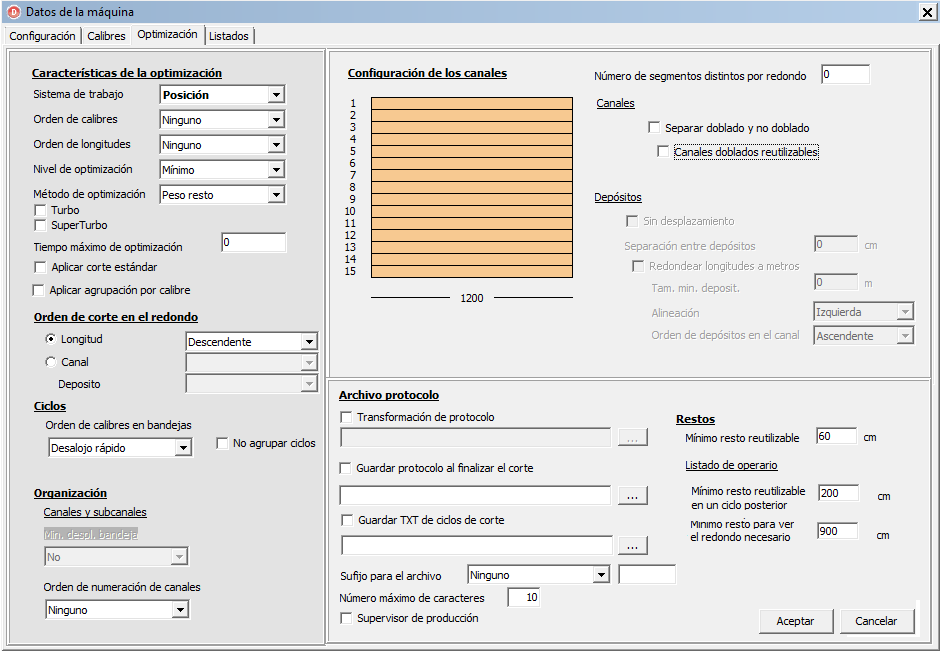Browse for the TXT de ciclos file path

coord(632,546)
